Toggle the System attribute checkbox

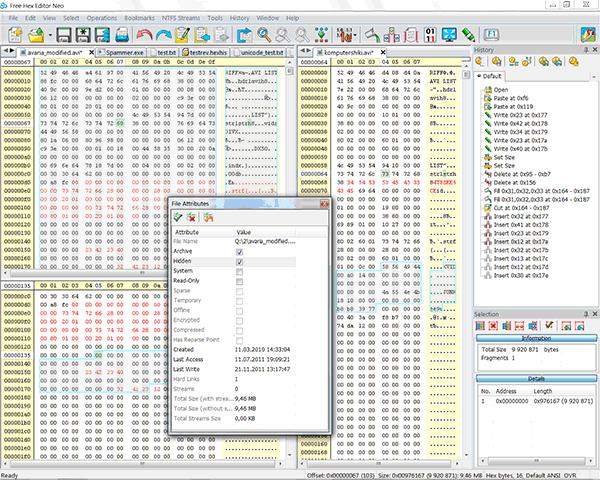pos(240,272)
